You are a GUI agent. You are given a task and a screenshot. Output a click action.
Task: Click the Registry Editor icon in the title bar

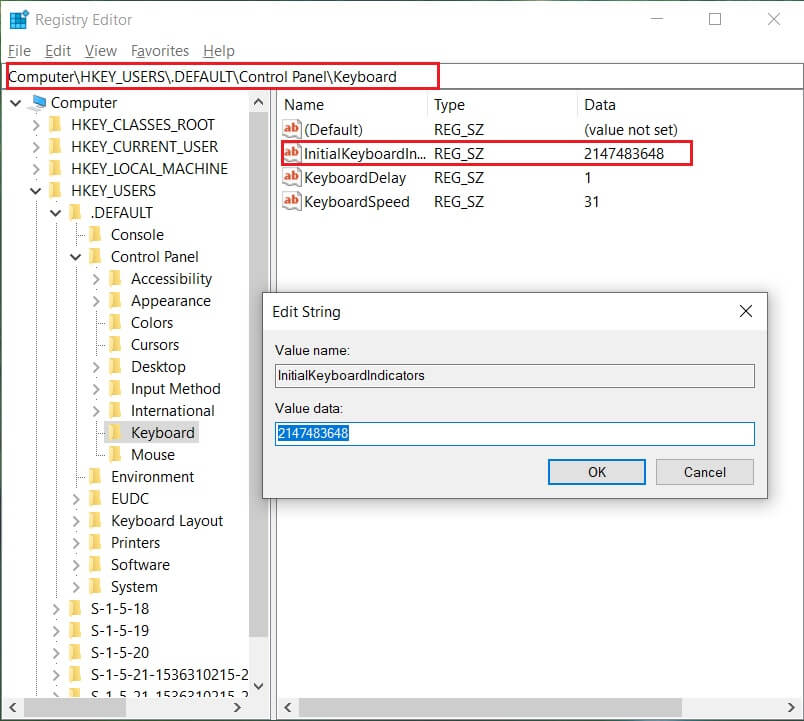tap(18, 19)
